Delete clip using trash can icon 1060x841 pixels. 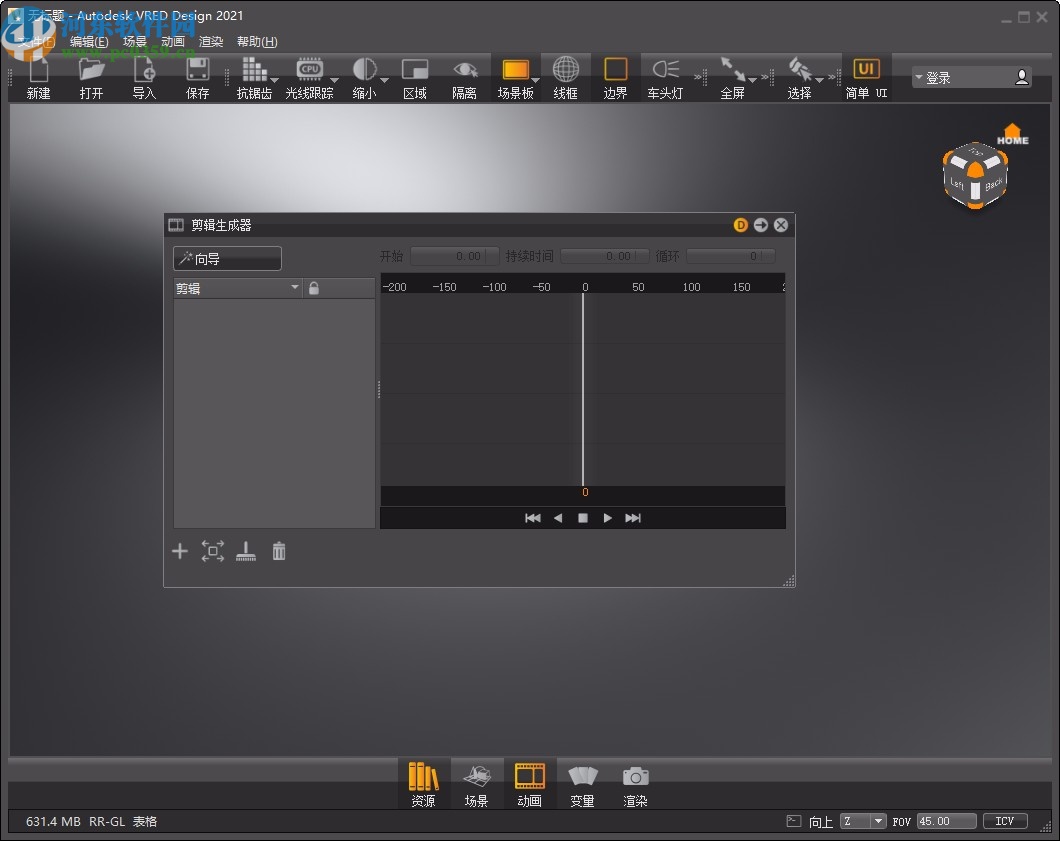pyautogui.click(x=279, y=551)
